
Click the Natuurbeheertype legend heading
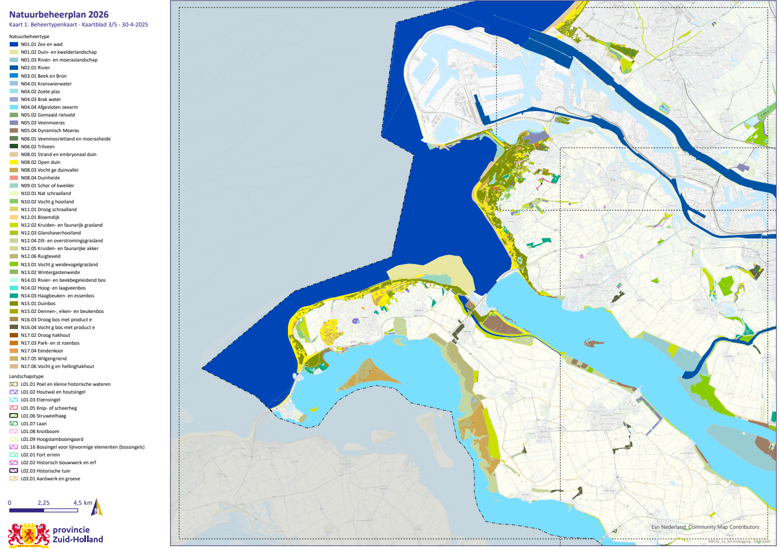(x=30, y=35)
